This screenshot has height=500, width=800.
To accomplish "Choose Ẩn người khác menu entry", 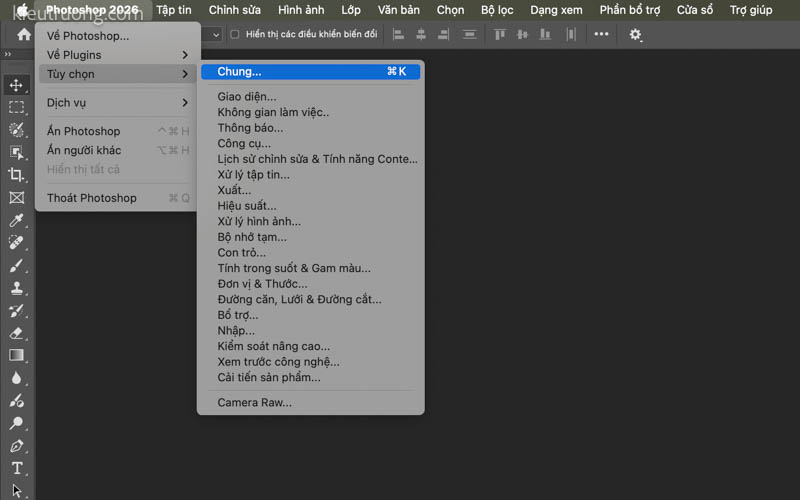I will click(x=118, y=150).
